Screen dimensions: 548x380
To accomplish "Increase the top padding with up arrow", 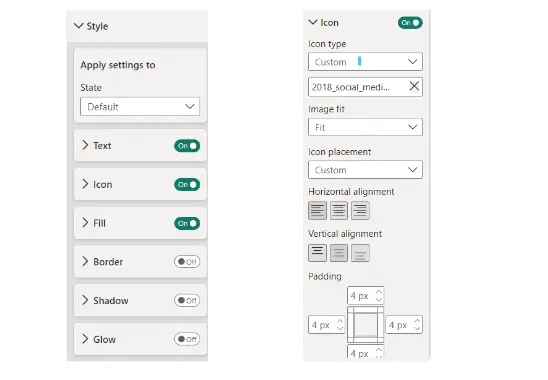I will 379,292.
